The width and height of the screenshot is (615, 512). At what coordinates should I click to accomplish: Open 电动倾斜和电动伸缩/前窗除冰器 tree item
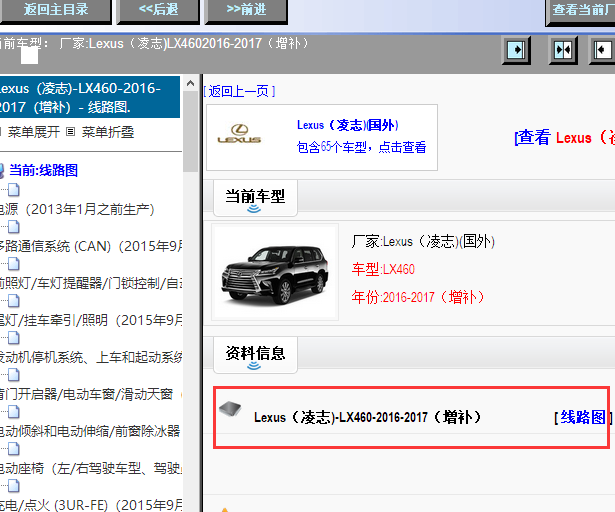(90, 431)
